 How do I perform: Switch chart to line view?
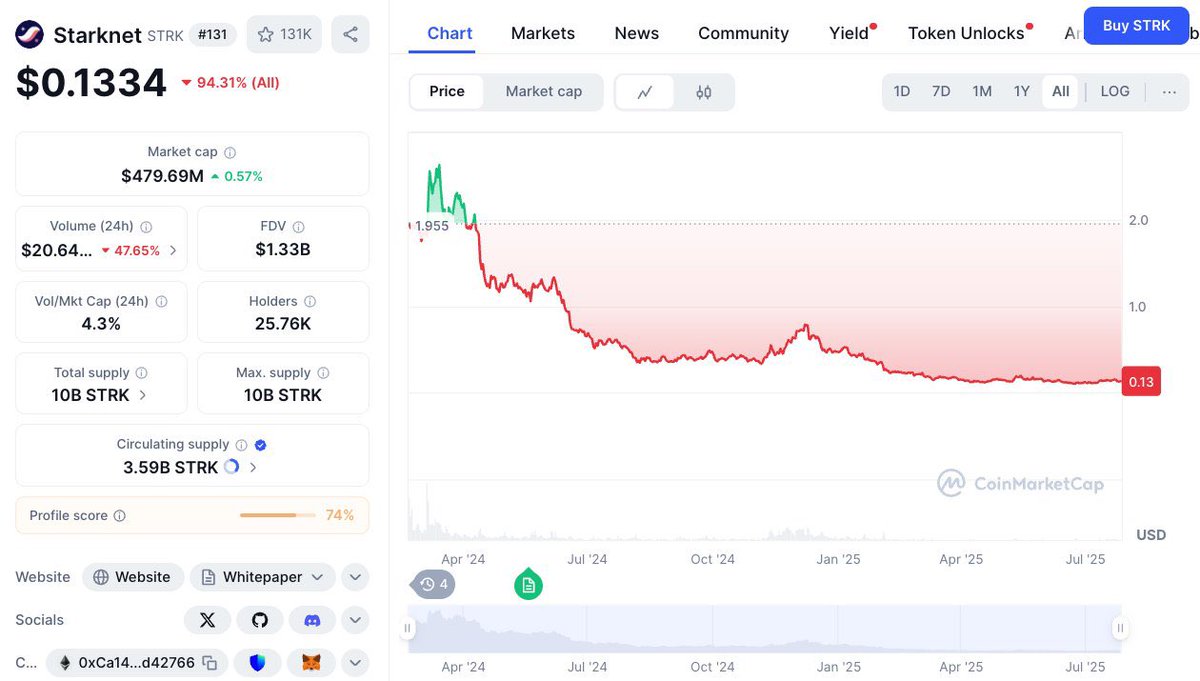coord(645,92)
